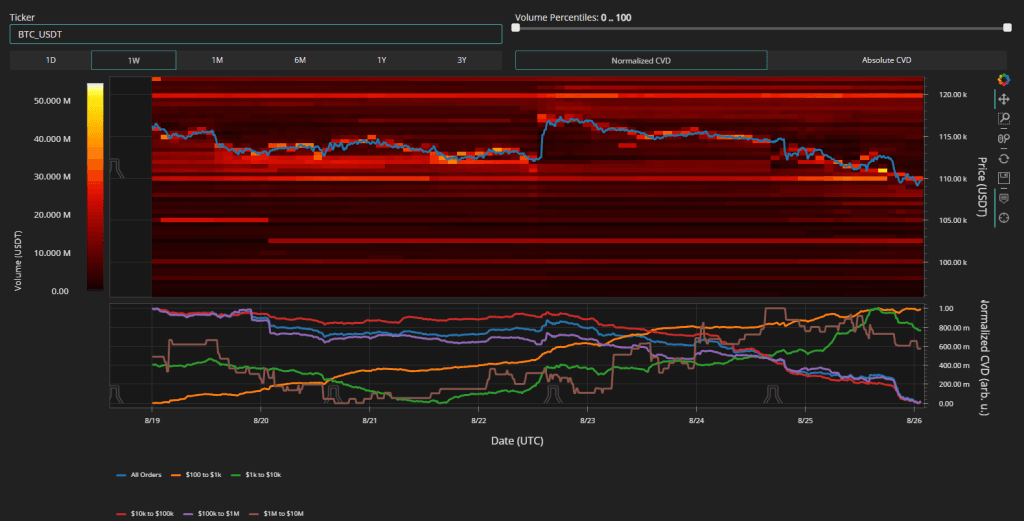Click the BTC_USDT ticker input field
This screenshot has height=521, width=1024.
click(x=255, y=34)
